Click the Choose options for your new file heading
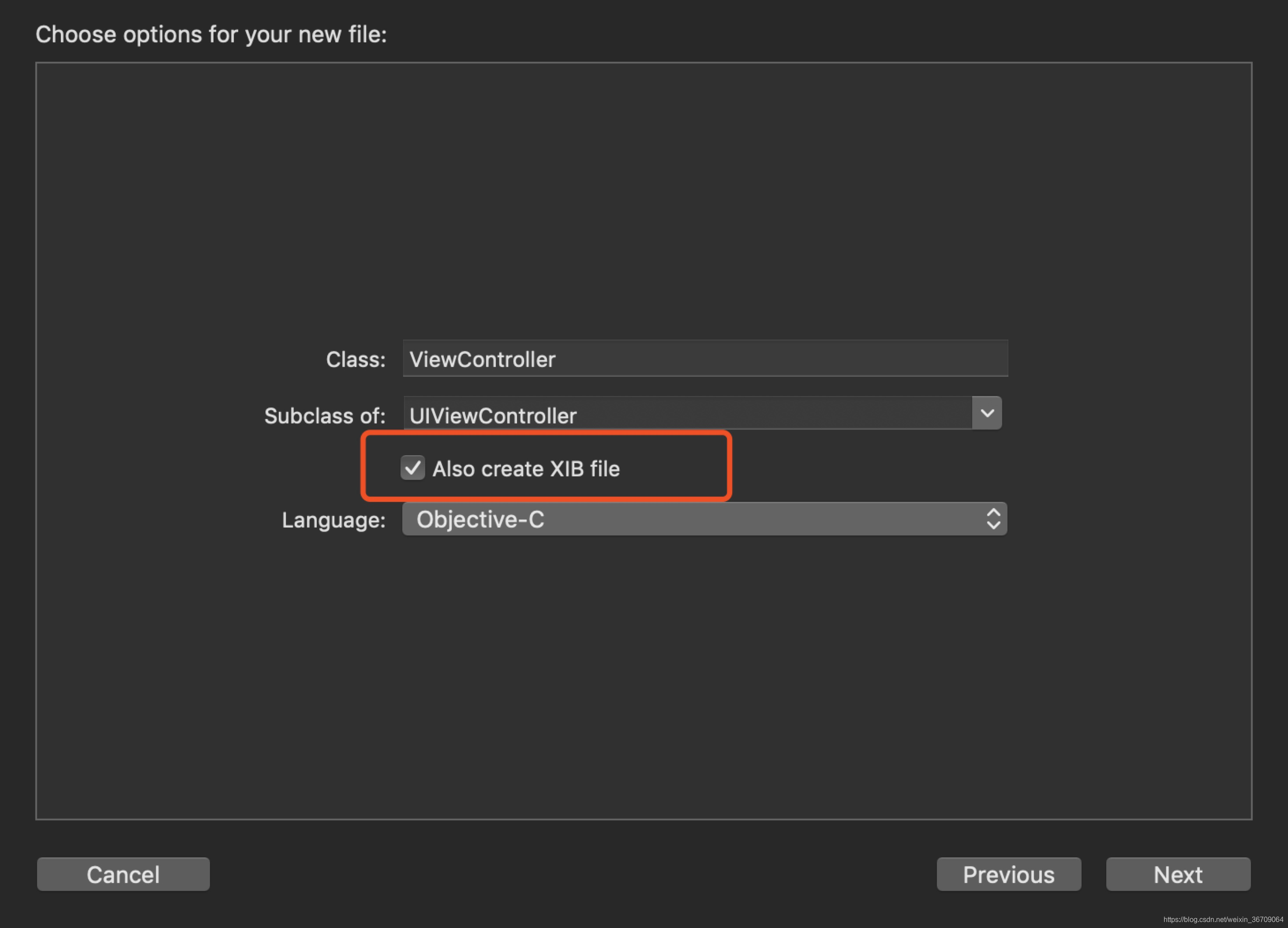This screenshot has height=928, width=1288. pyautogui.click(x=211, y=35)
